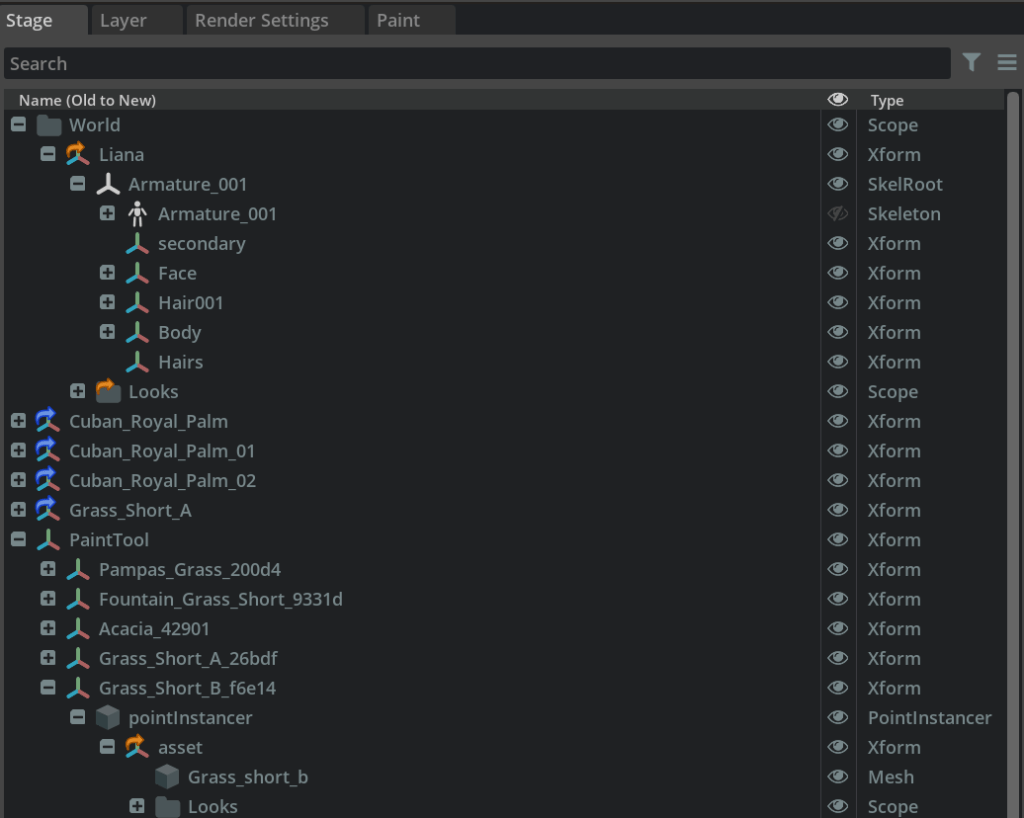Click the Type column header
The height and width of the screenshot is (818, 1024).
(x=887, y=100)
